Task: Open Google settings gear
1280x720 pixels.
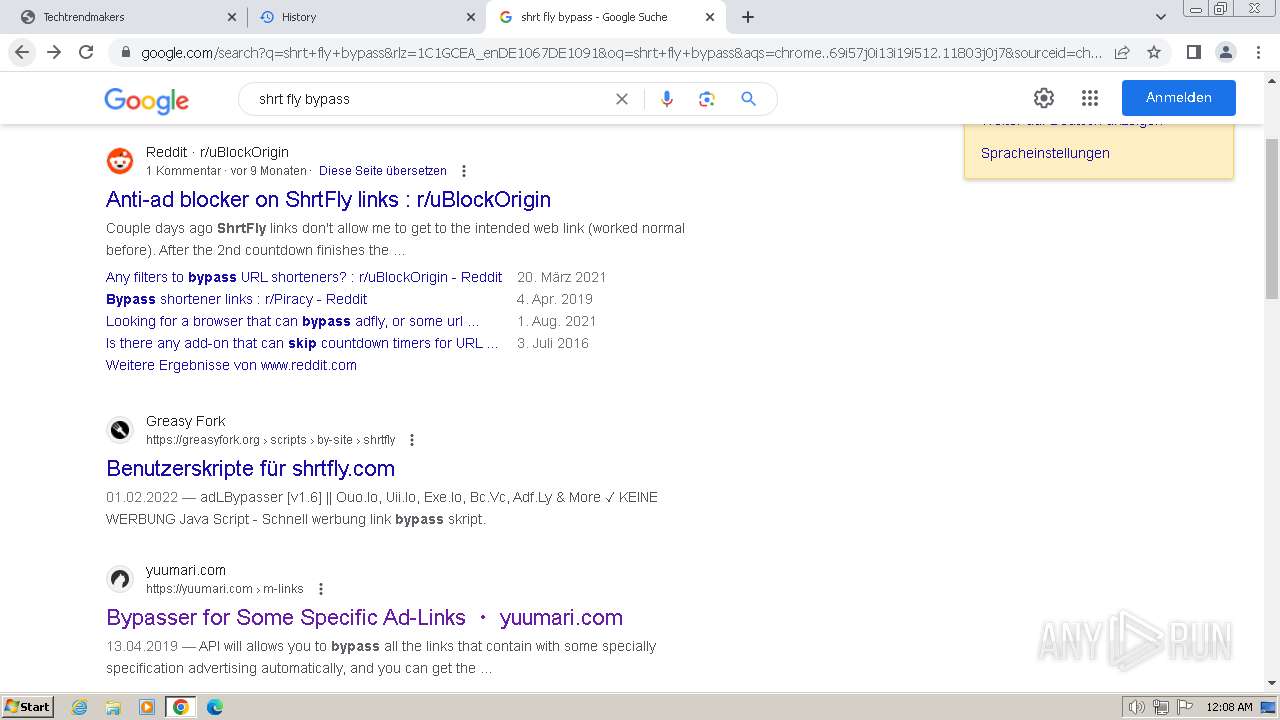Action: point(1044,98)
